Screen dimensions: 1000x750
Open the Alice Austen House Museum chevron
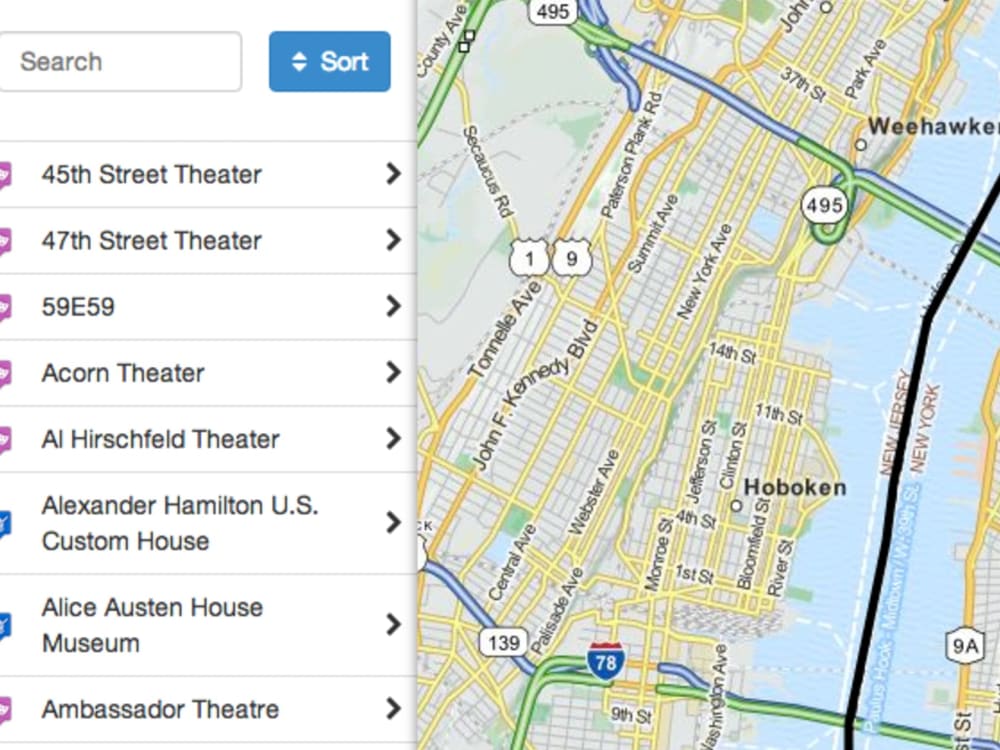[x=393, y=625]
